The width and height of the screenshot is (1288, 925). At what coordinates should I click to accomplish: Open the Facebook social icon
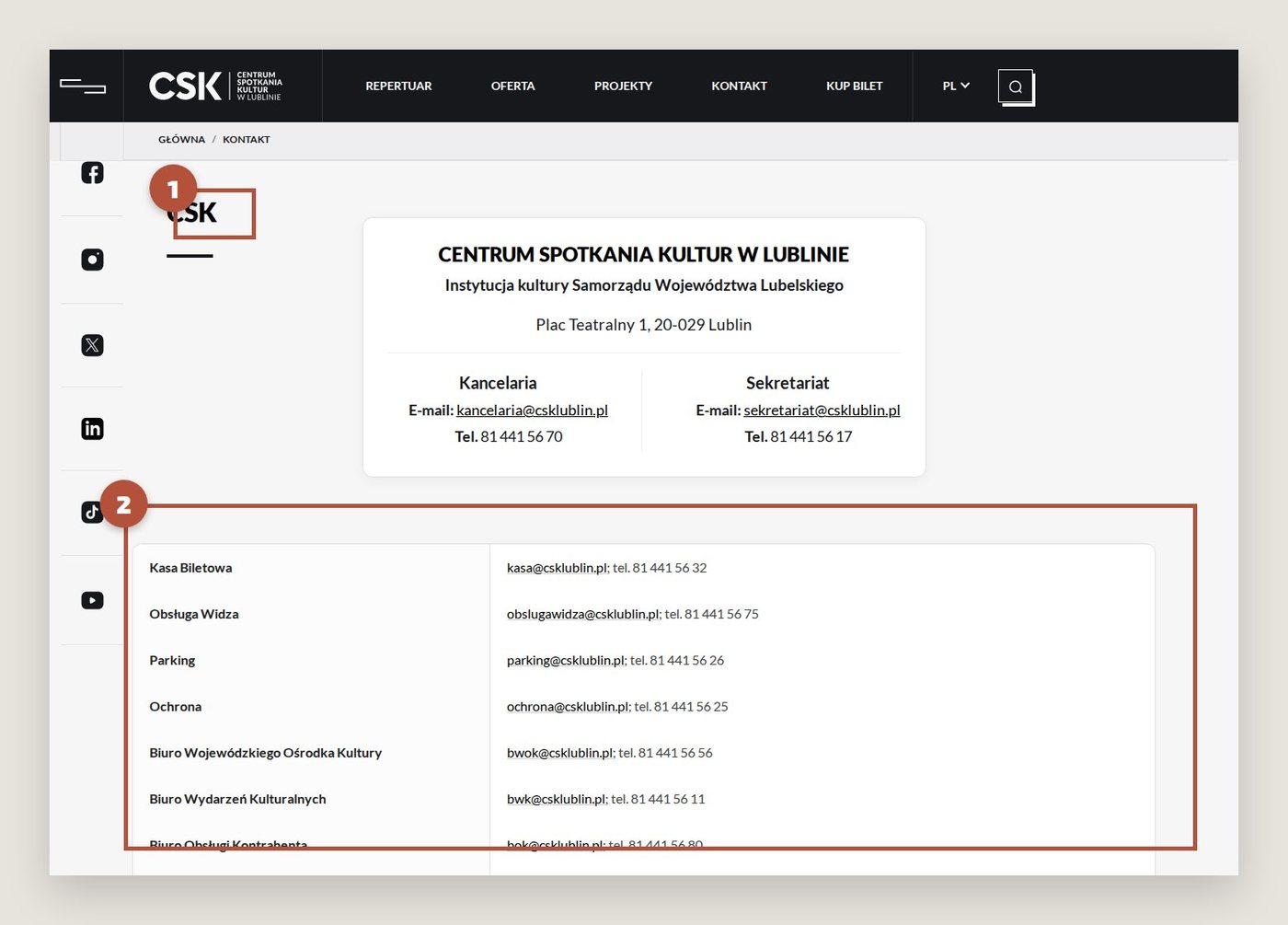[92, 173]
